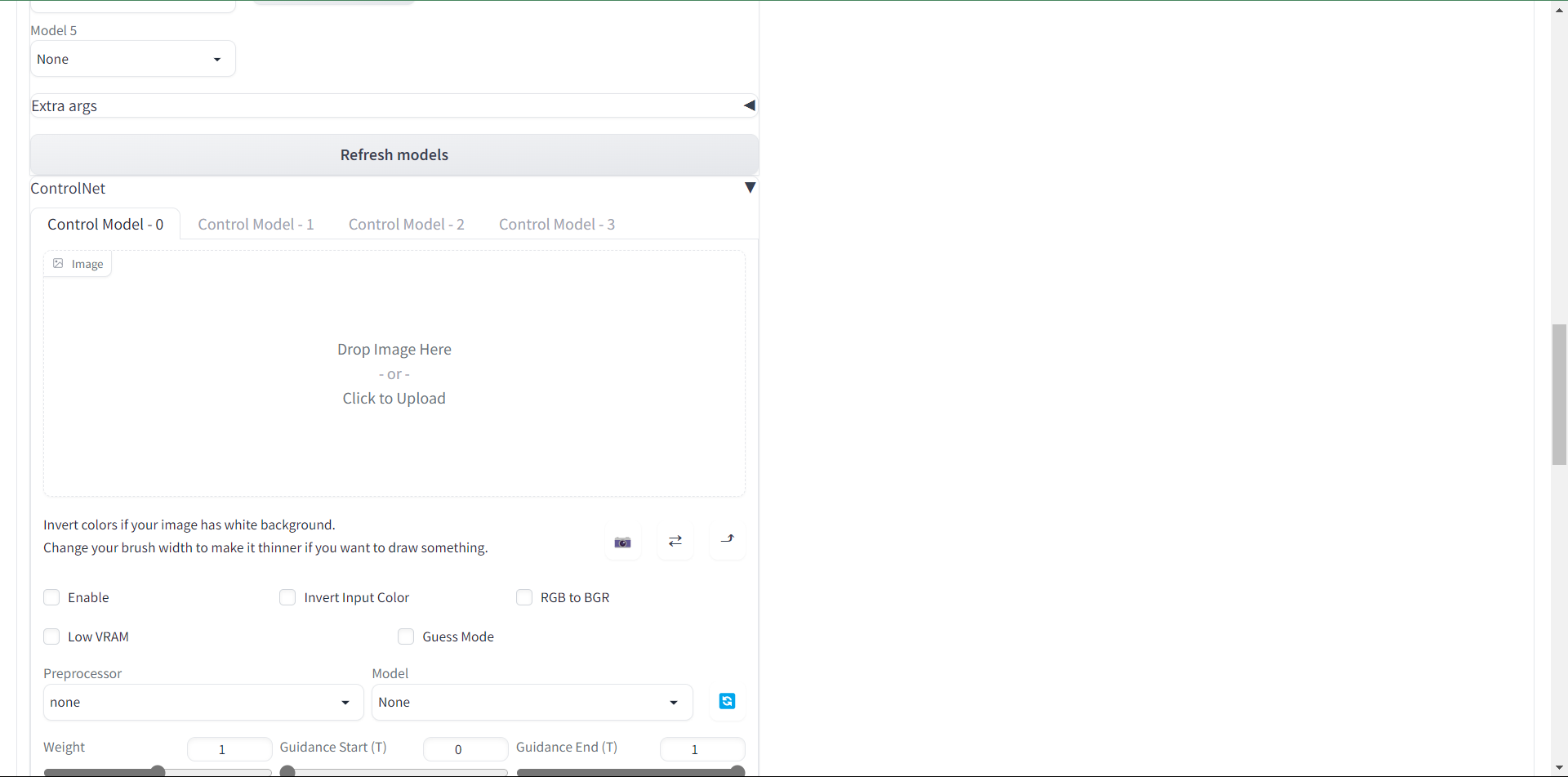Toggle RGB to BGR checkbox
The width and height of the screenshot is (1568, 777).
pyautogui.click(x=524, y=597)
